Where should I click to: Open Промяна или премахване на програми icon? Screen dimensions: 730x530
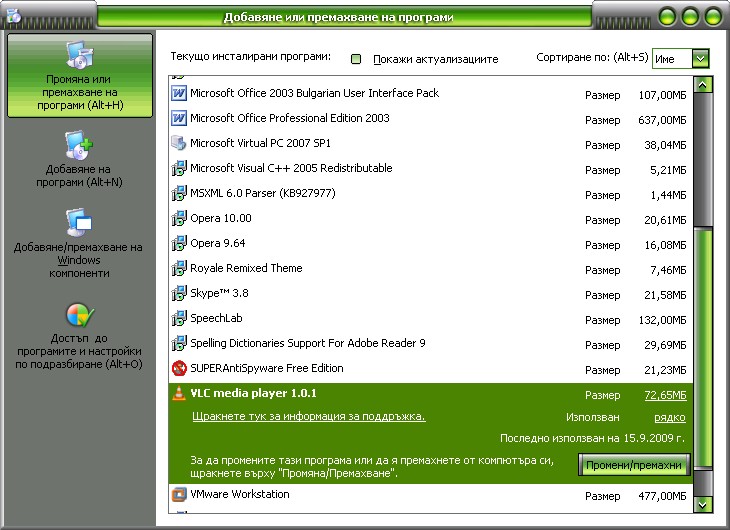click(x=80, y=54)
